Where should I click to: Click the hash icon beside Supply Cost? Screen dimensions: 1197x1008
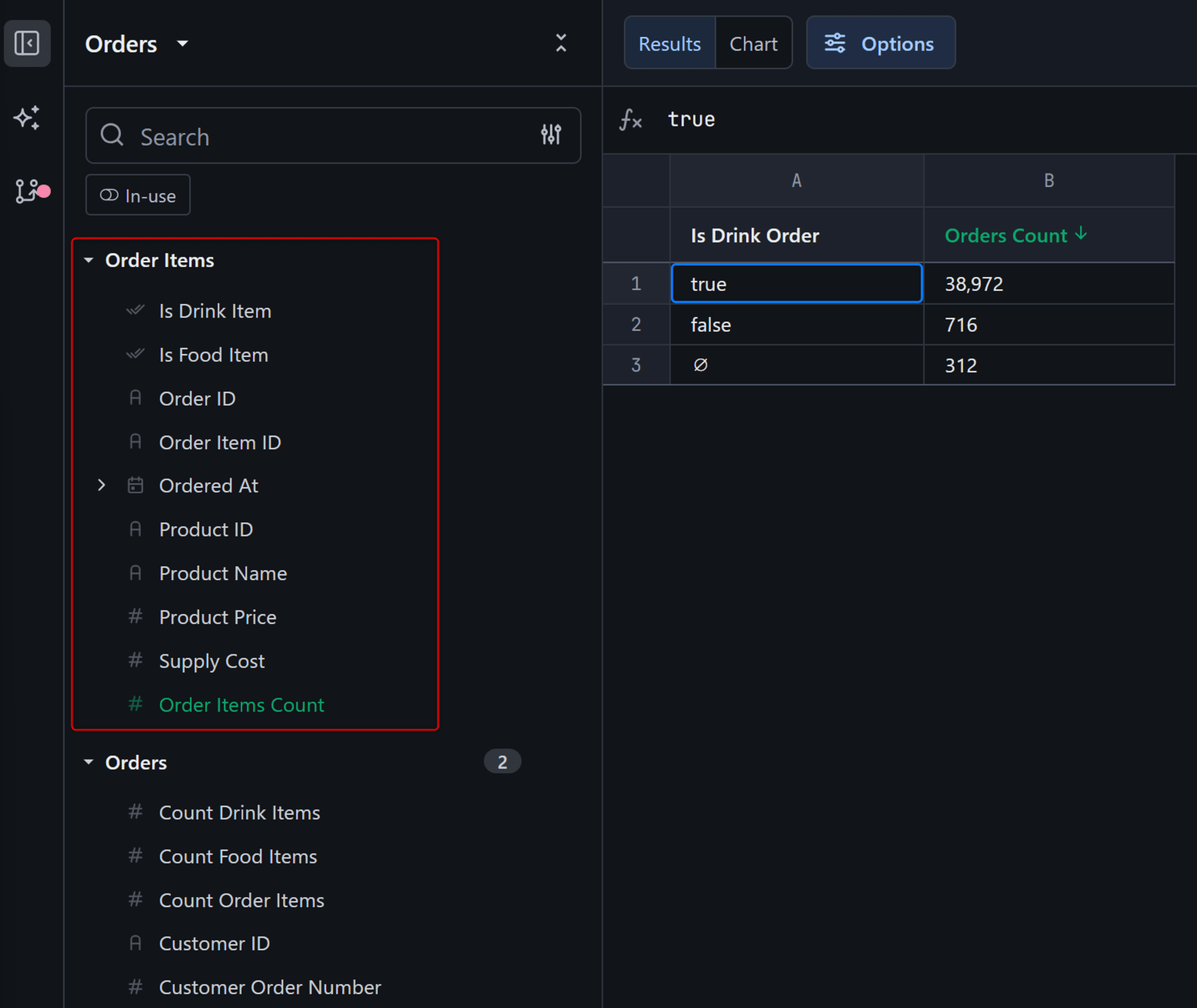[x=136, y=660]
